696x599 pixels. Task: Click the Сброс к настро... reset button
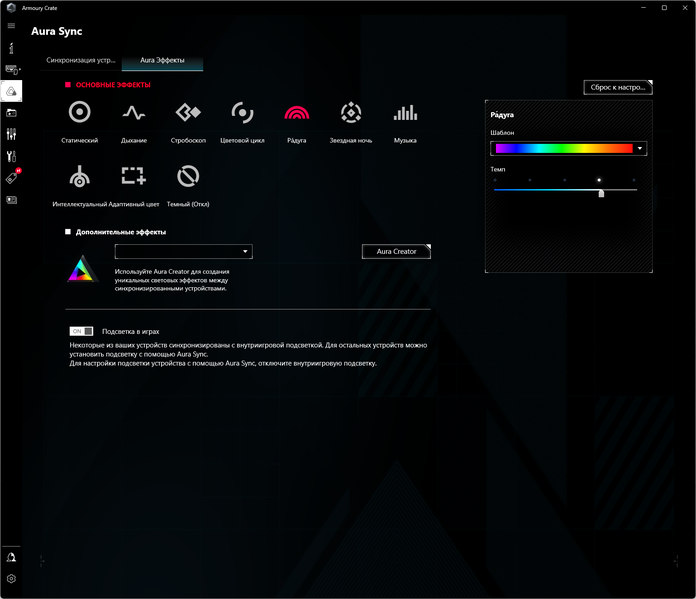pyautogui.click(x=618, y=87)
